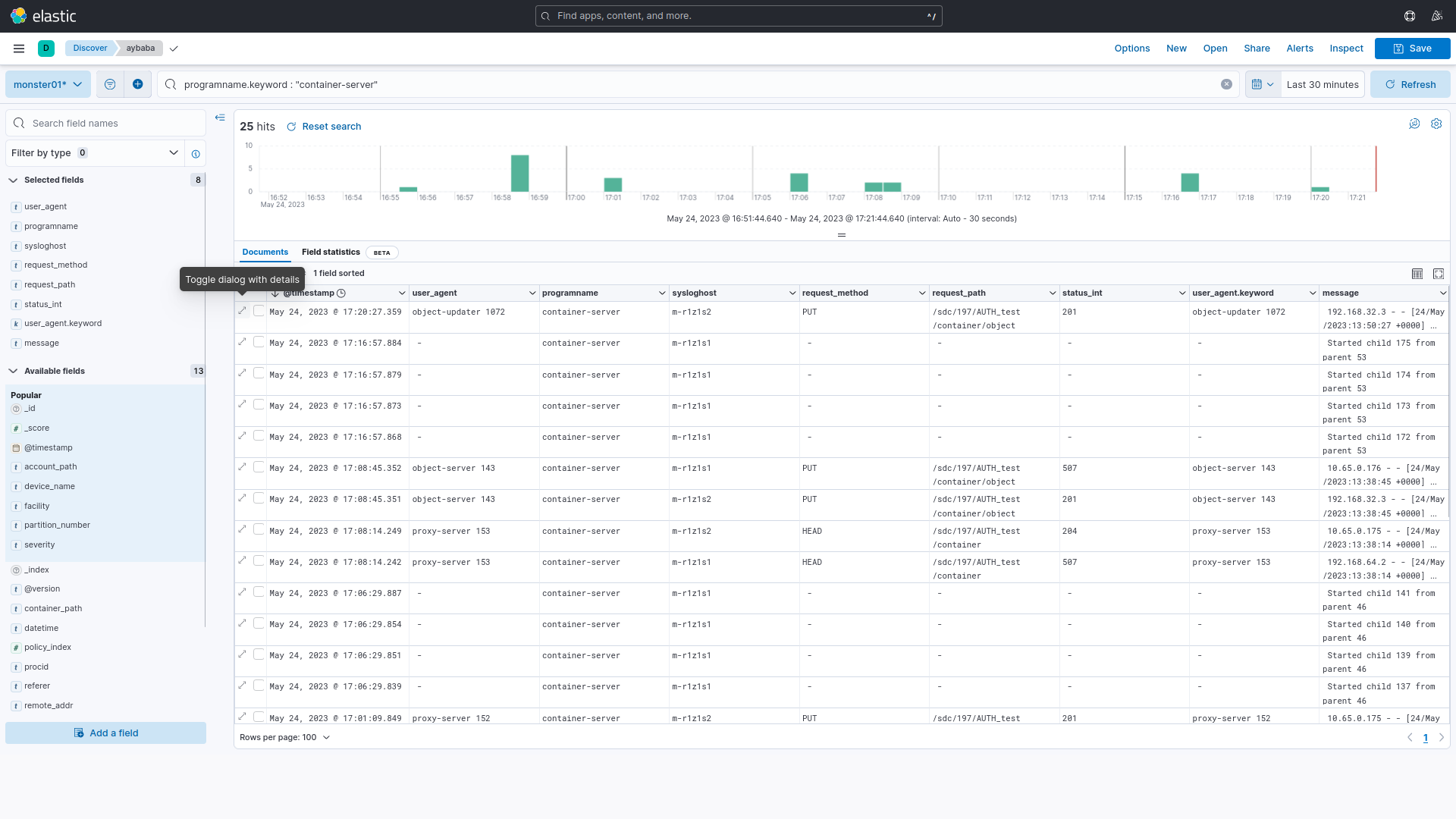
Task: Open monster01* data view dropdown
Action: tap(48, 84)
